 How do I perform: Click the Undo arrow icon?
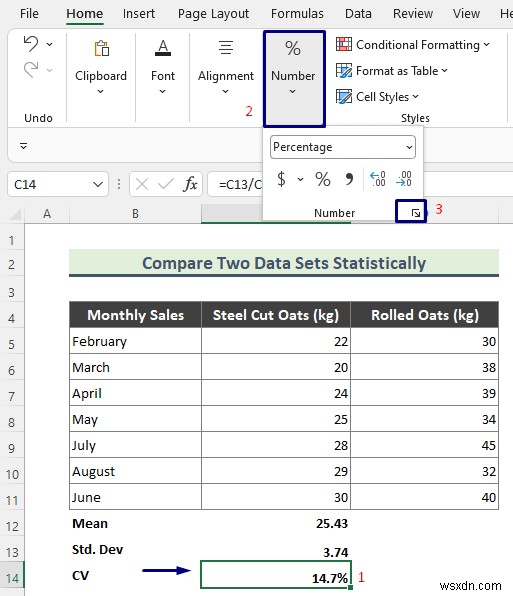tap(31, 44)
